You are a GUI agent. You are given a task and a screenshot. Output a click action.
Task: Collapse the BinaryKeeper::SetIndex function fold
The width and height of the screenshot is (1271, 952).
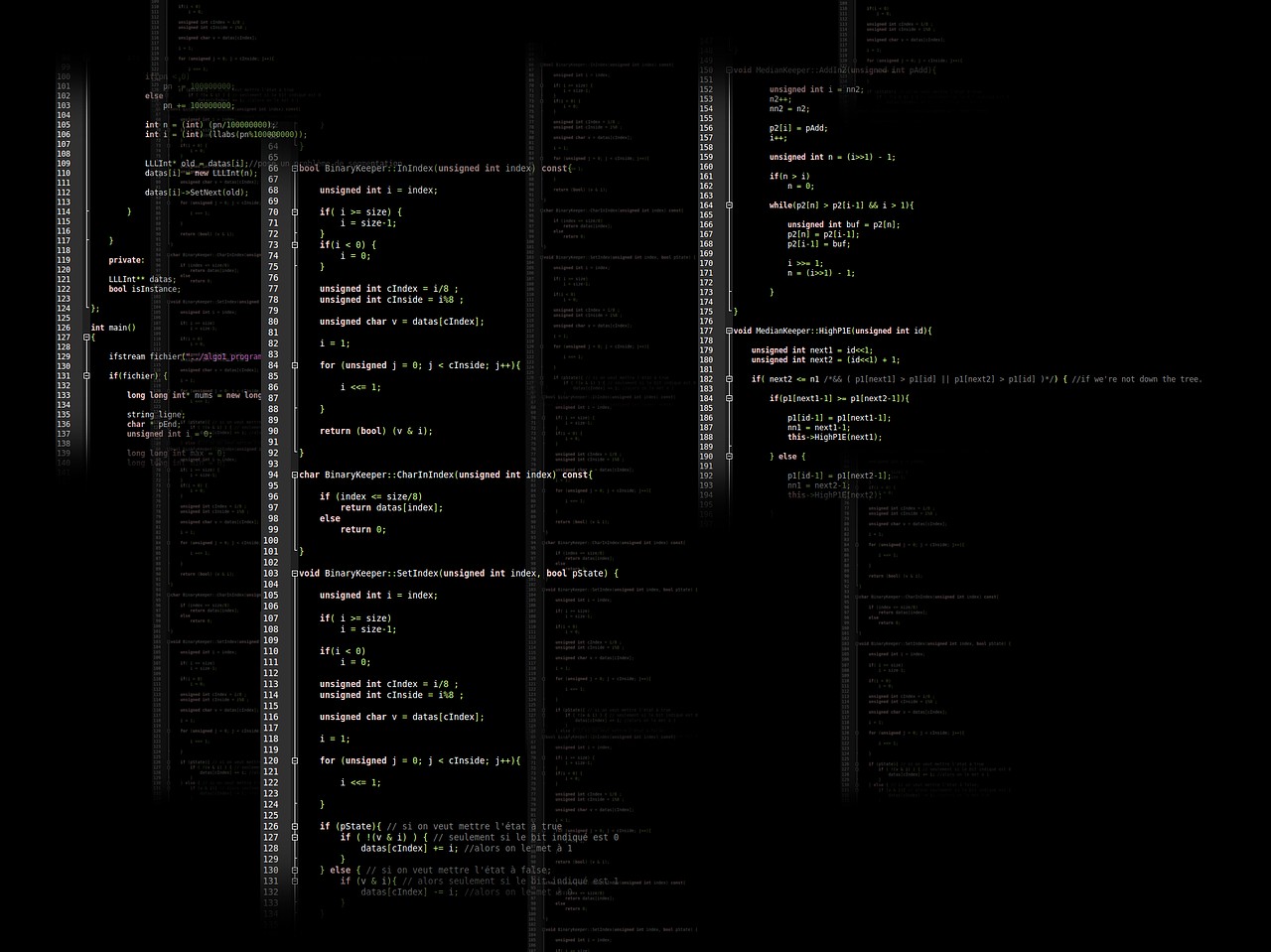click(296, 573)
